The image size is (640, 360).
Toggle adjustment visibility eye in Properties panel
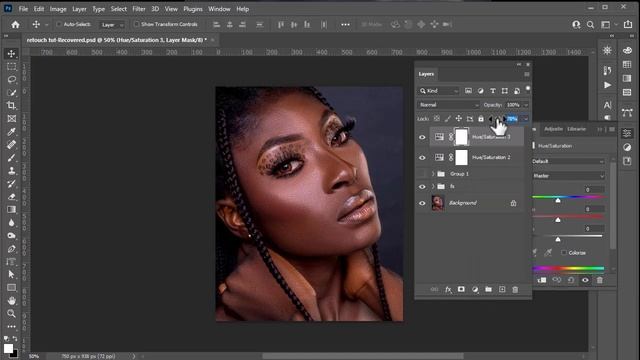[585, 280]
